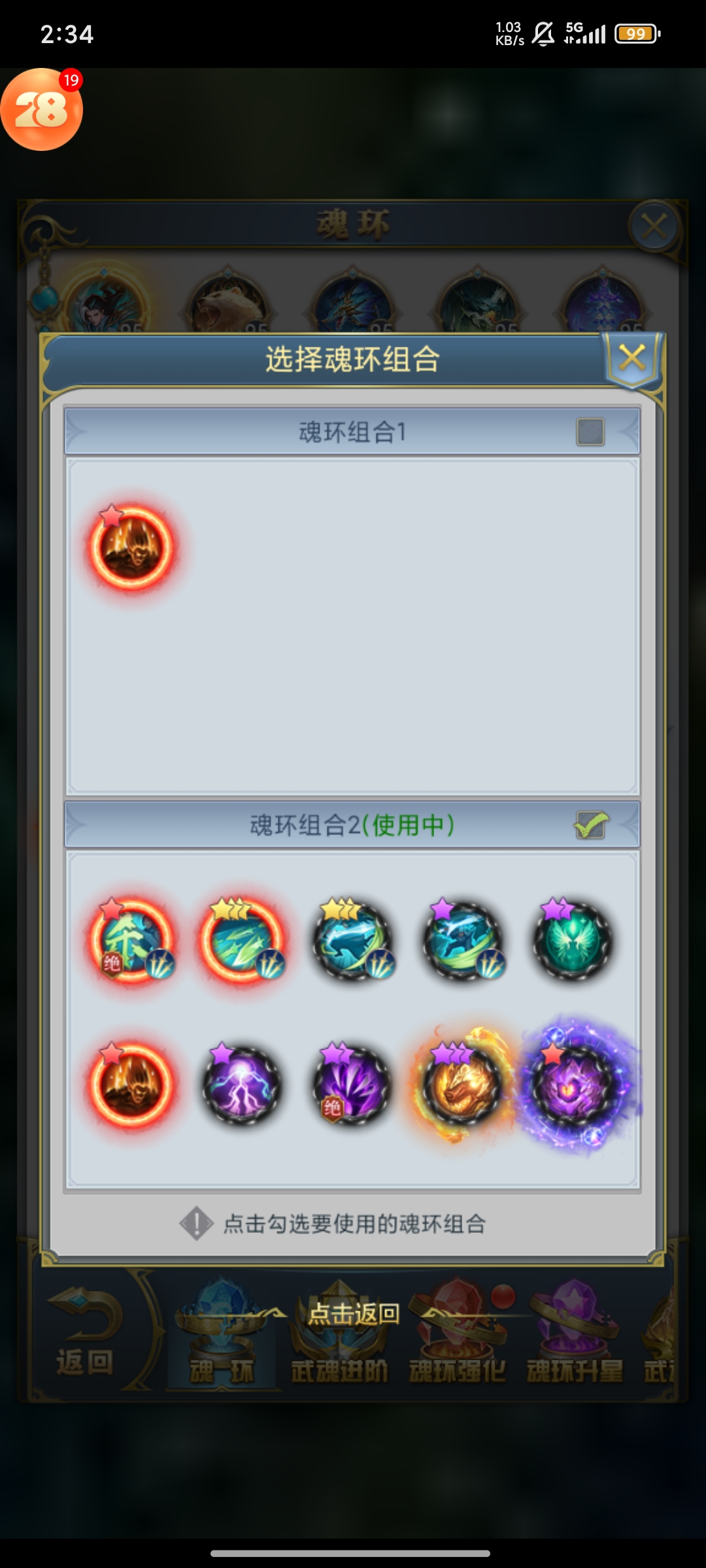Open the orange 28 floating badge
Screen dimensions: 706x1568
coord(42,109)
